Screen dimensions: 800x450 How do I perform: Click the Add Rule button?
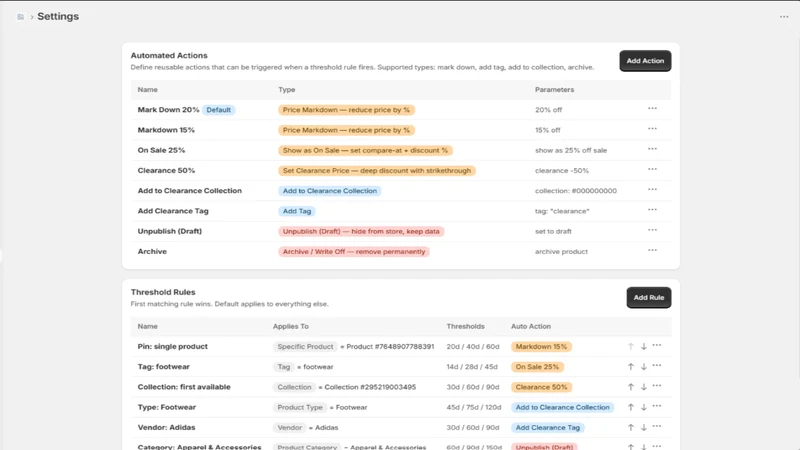(x=648, y=297)
